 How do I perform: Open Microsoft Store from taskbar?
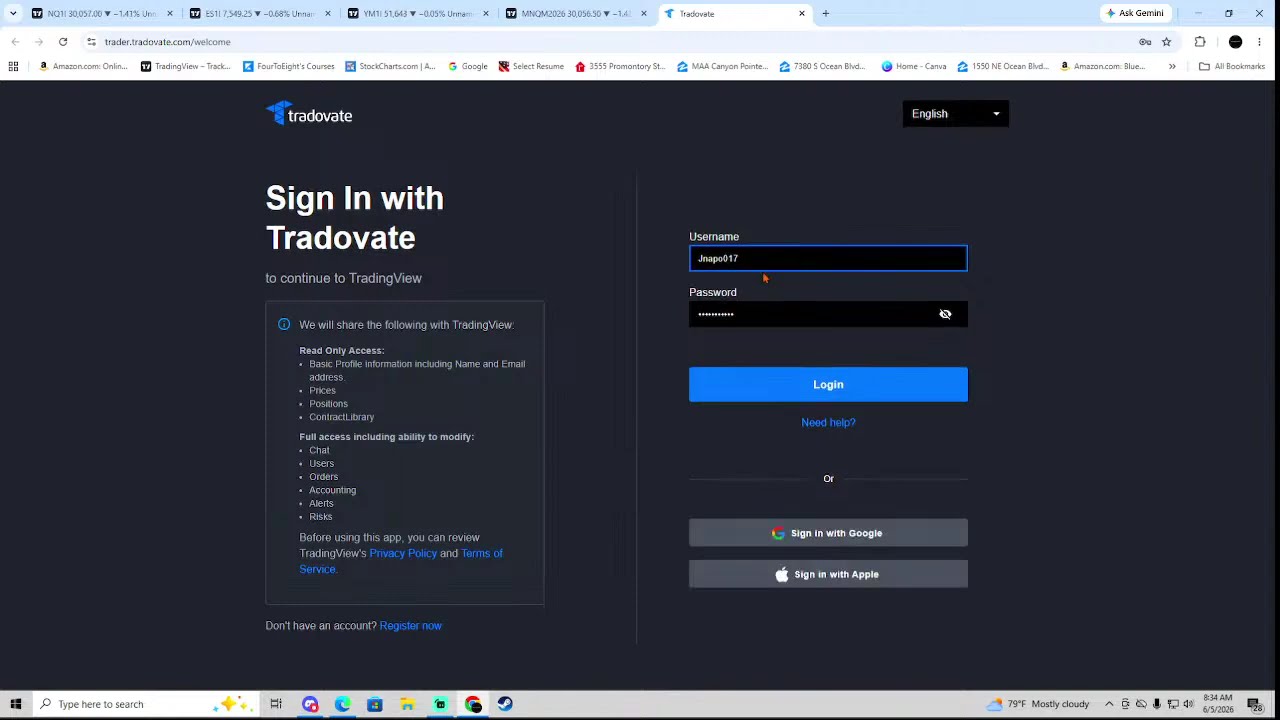[375, 704]
